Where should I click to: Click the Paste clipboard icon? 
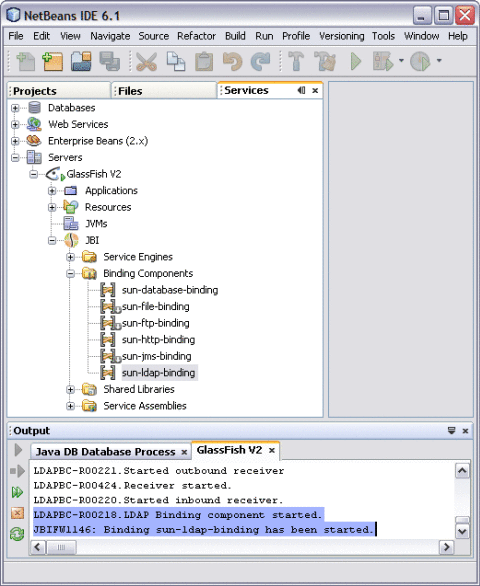pos(204,61)
